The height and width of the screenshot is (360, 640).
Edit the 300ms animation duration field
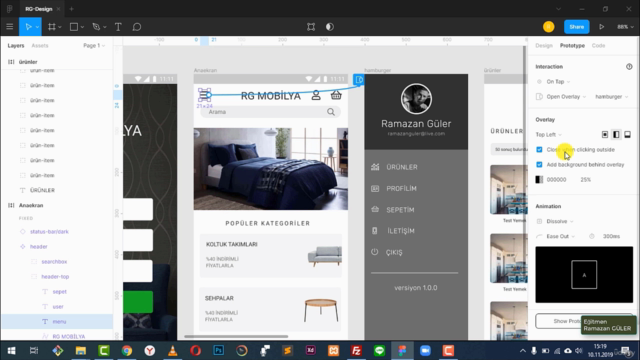[x=611, y=236]
